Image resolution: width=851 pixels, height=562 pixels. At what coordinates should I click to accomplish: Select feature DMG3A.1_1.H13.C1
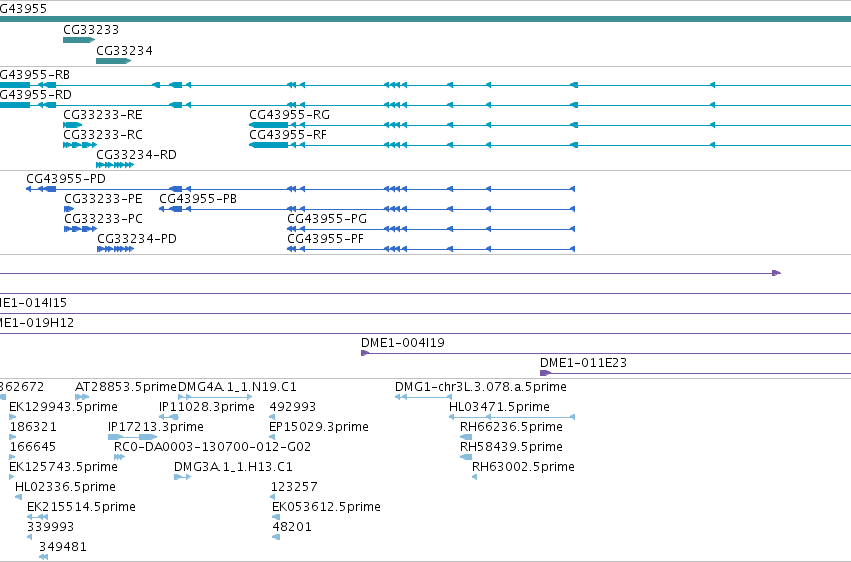coord(233,468)
